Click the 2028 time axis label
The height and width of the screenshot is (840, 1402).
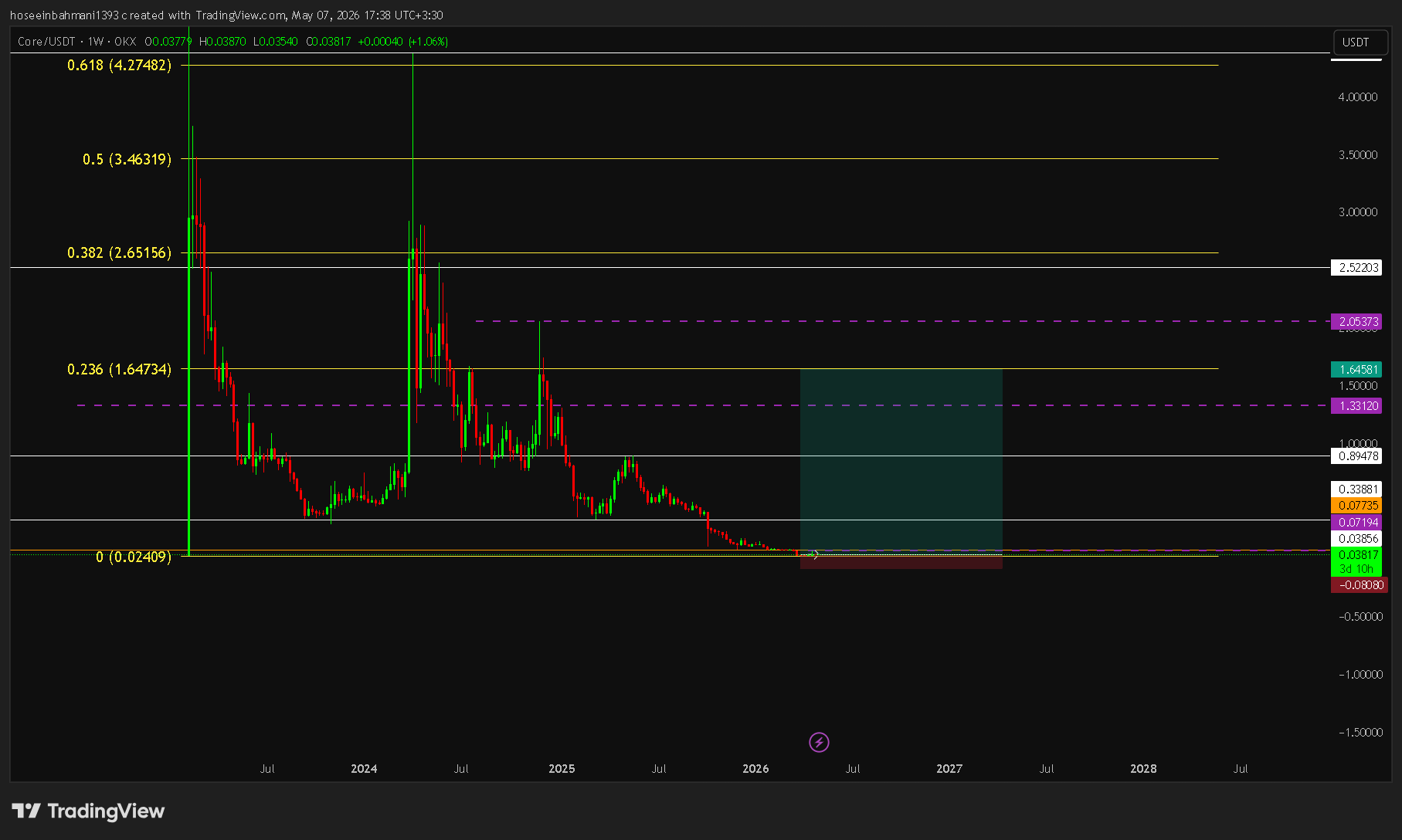pos(1143,769)
